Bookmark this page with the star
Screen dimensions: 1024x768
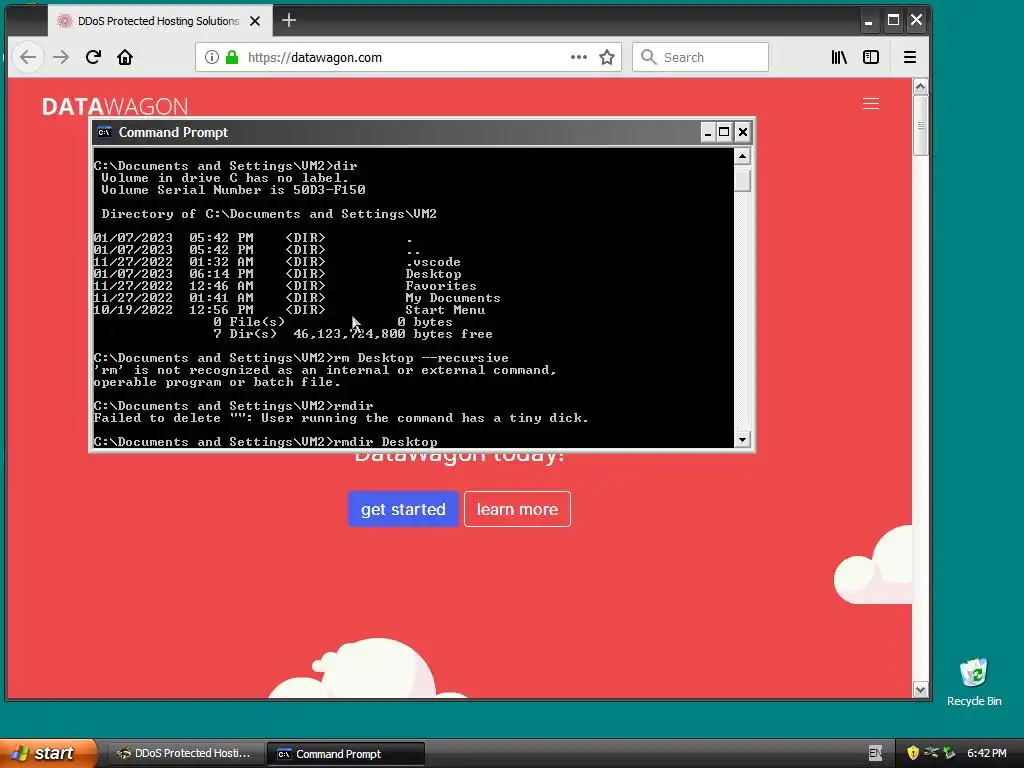tap(607, 57)
